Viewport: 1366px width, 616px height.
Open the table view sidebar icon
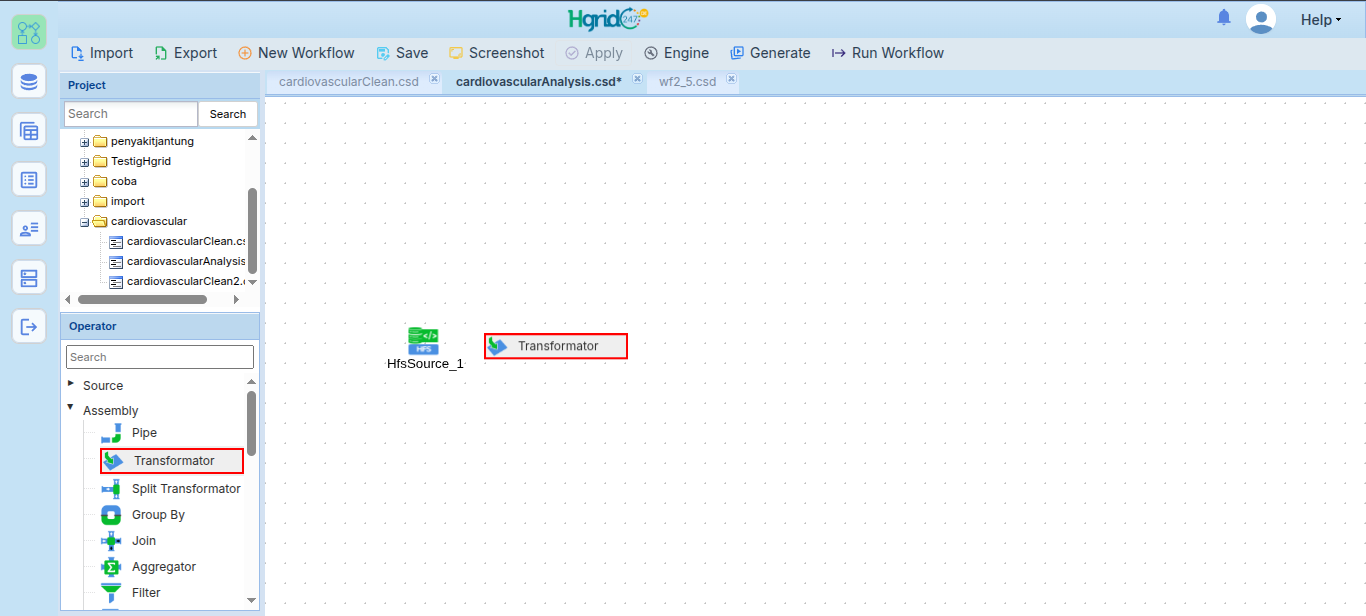tap(29, 130)
